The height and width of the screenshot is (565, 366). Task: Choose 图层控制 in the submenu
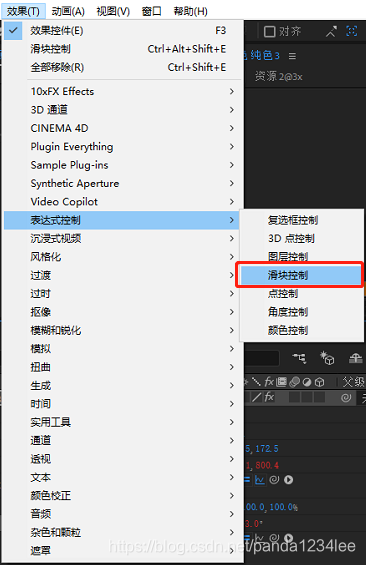(302, 256)
